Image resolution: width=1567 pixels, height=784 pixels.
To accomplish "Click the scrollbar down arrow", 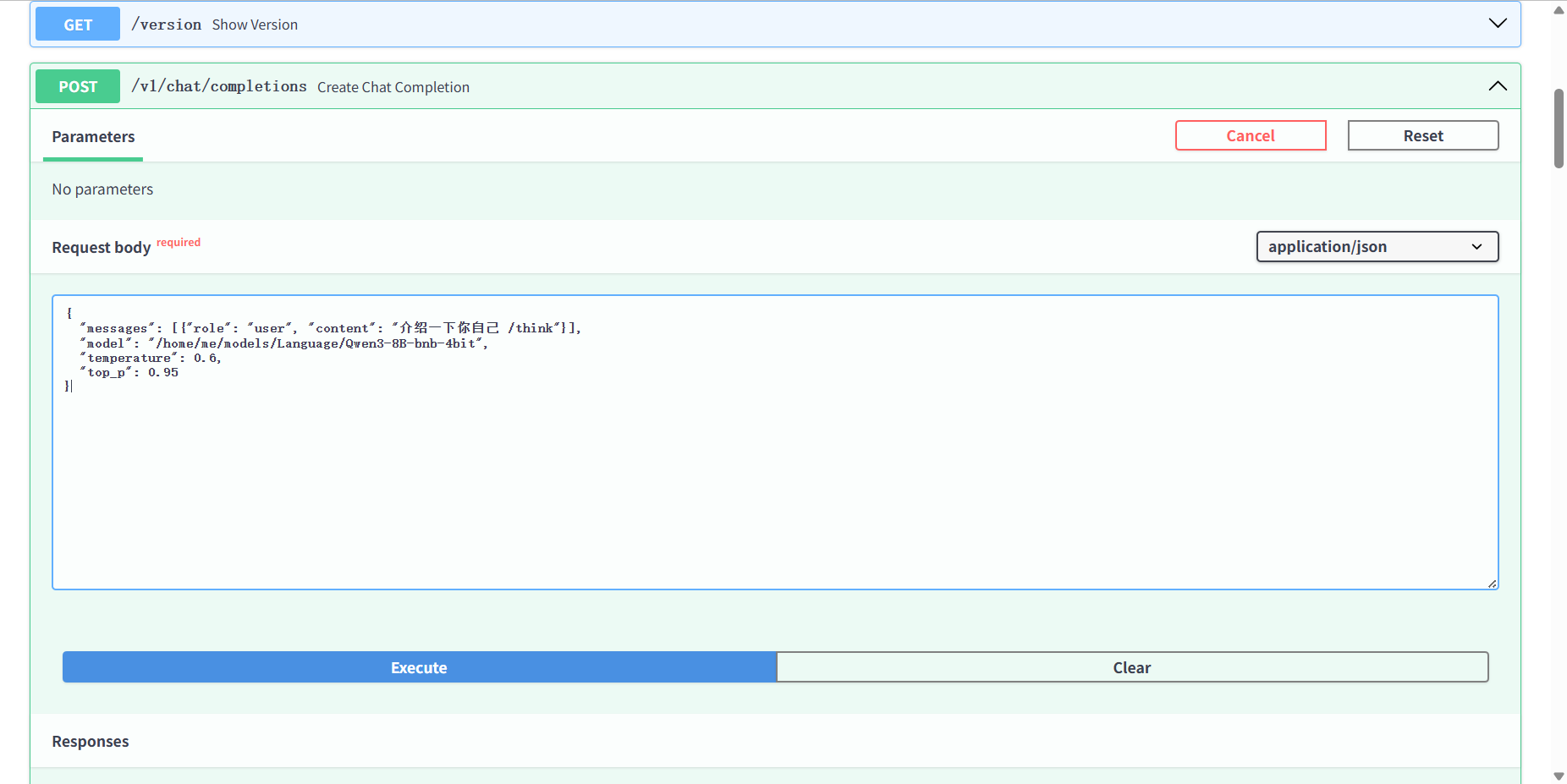I will 1559,776.
